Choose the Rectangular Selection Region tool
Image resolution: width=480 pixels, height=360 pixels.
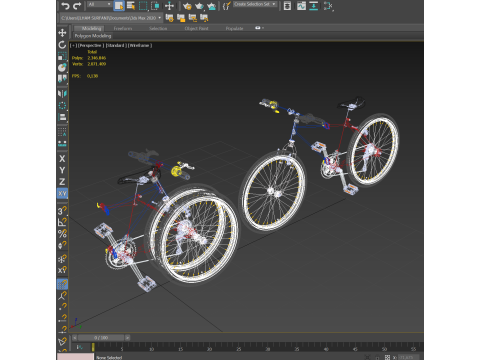[x=143, y=6]
